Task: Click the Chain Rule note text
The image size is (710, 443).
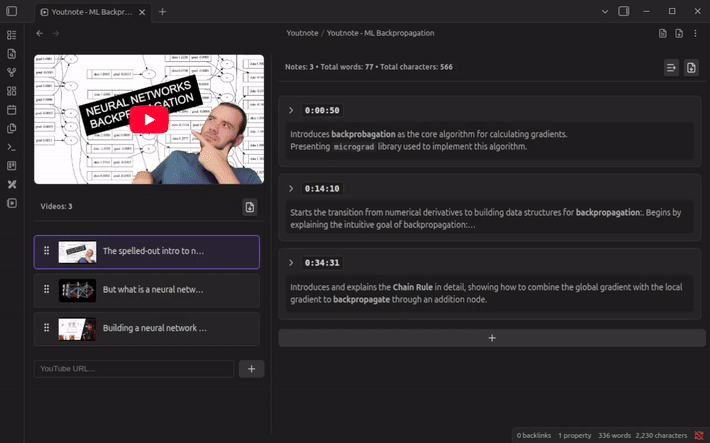Action: [x=490, y=293]
